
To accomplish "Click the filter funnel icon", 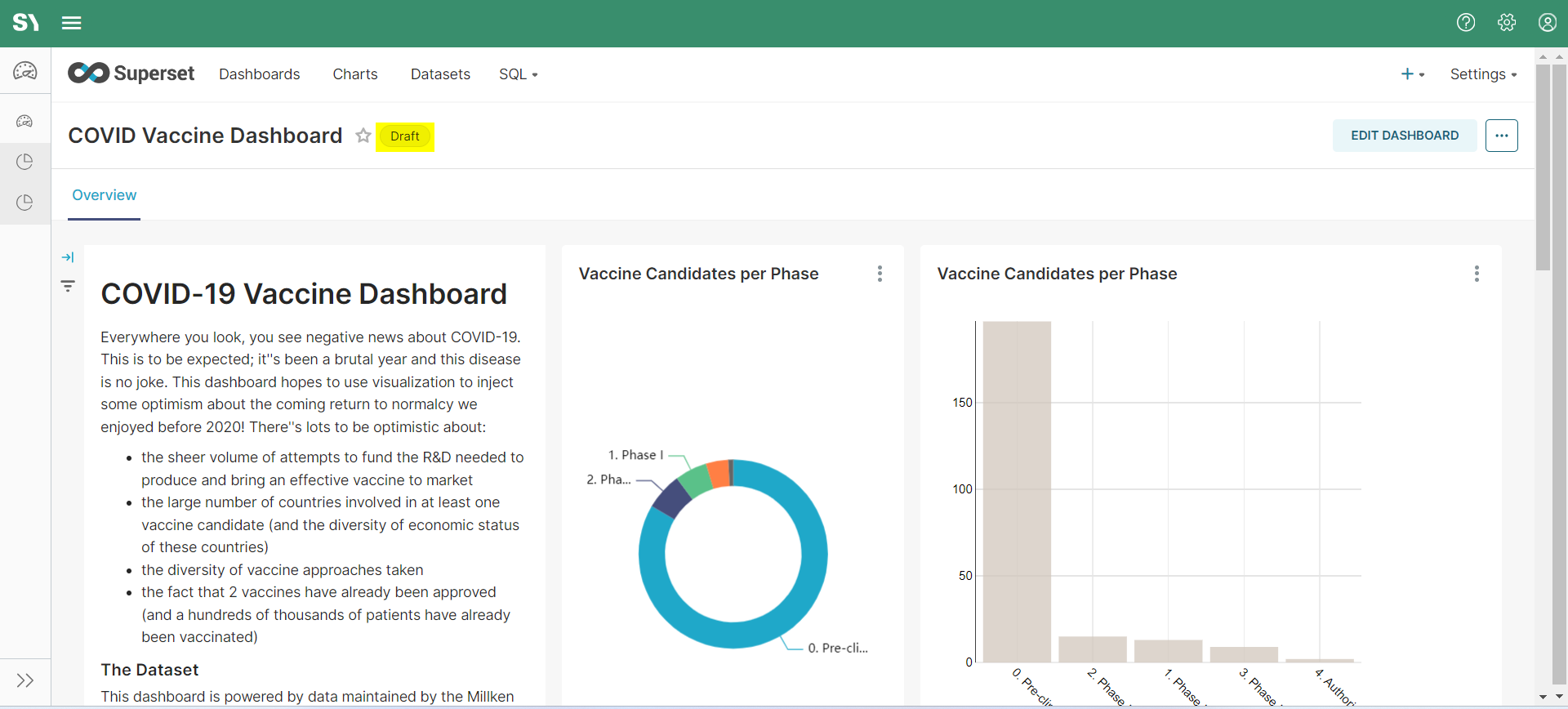I will (68, 286).
